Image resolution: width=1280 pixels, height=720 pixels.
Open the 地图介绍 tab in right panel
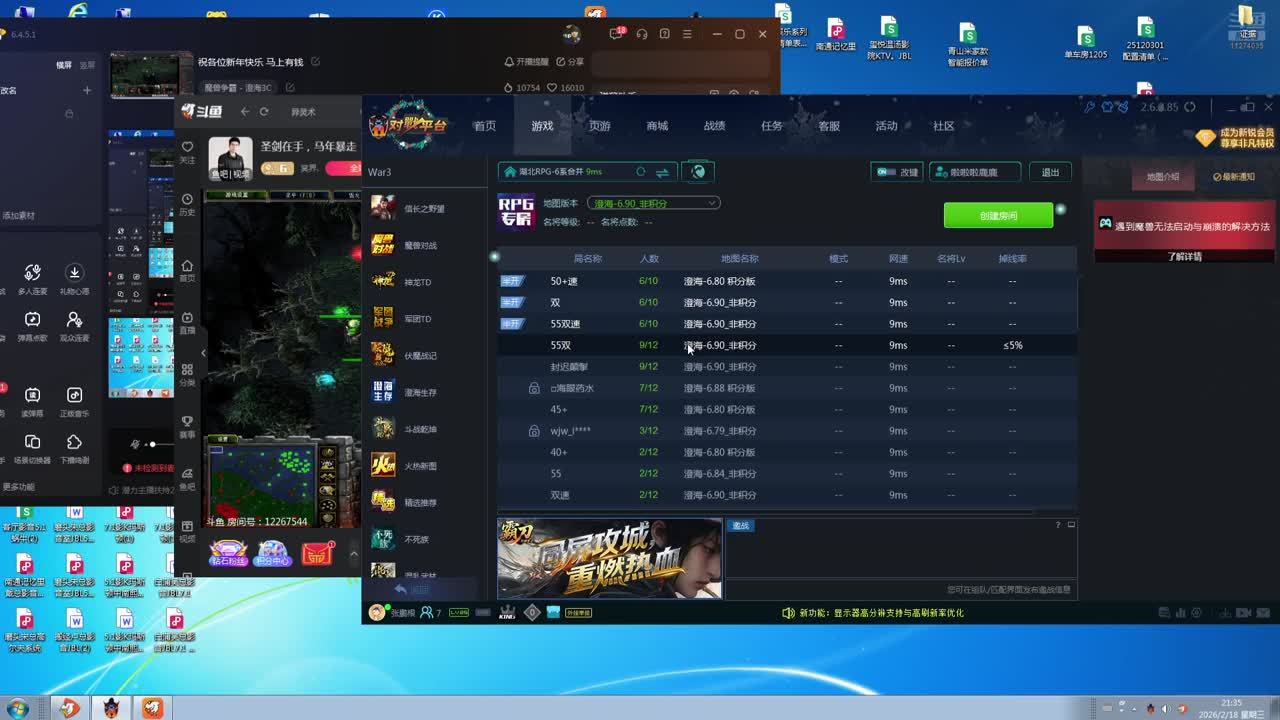pyautogui.click(x=1162, y=177)
